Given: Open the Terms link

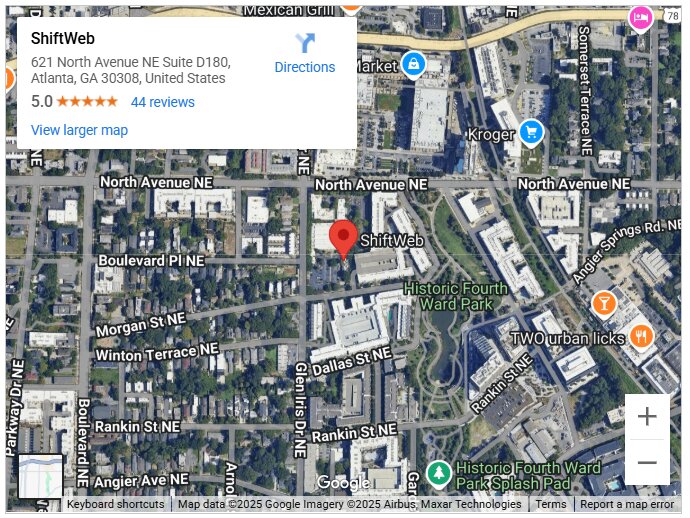Looking at the screenshot, I should point(551,504).
